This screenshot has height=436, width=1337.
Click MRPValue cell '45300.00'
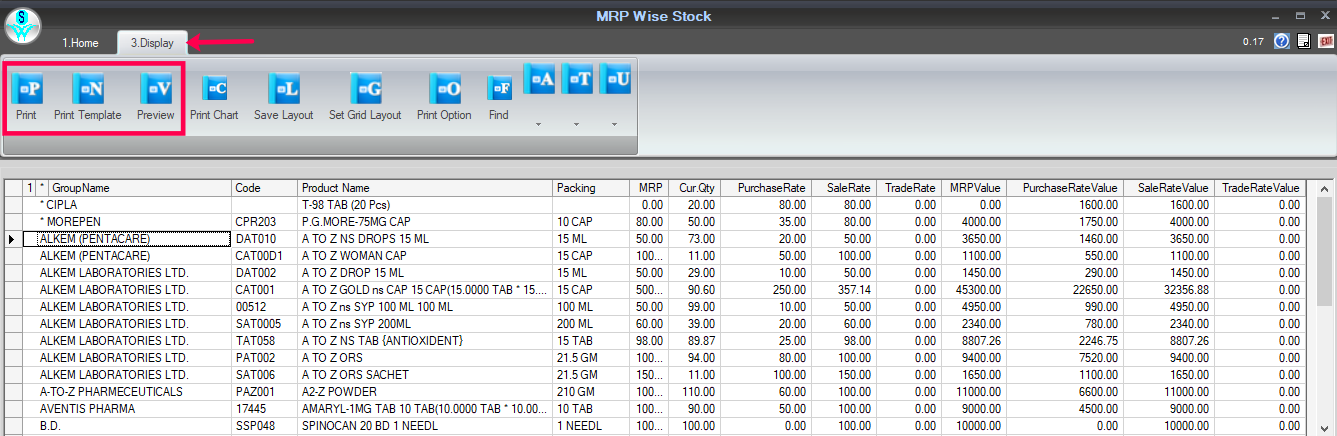pos(973,290)
